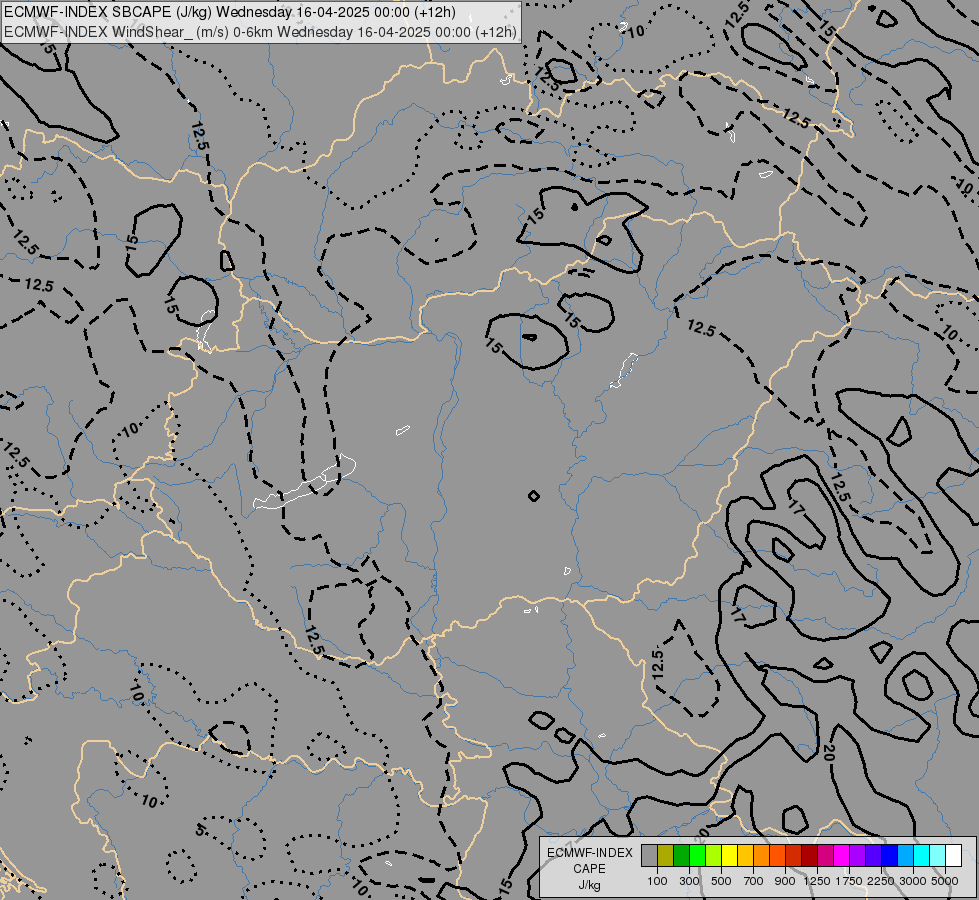The width and height of the screenshot is (979, 900).
Task: Click the 5000 legend scale value
Action: coord(945,881)
